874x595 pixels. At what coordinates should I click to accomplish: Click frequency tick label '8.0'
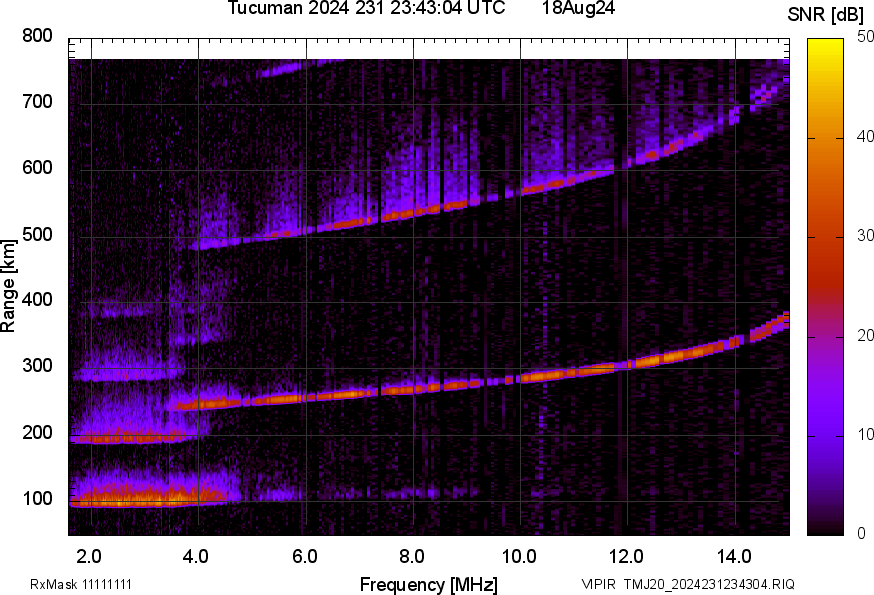coord(412,557)
